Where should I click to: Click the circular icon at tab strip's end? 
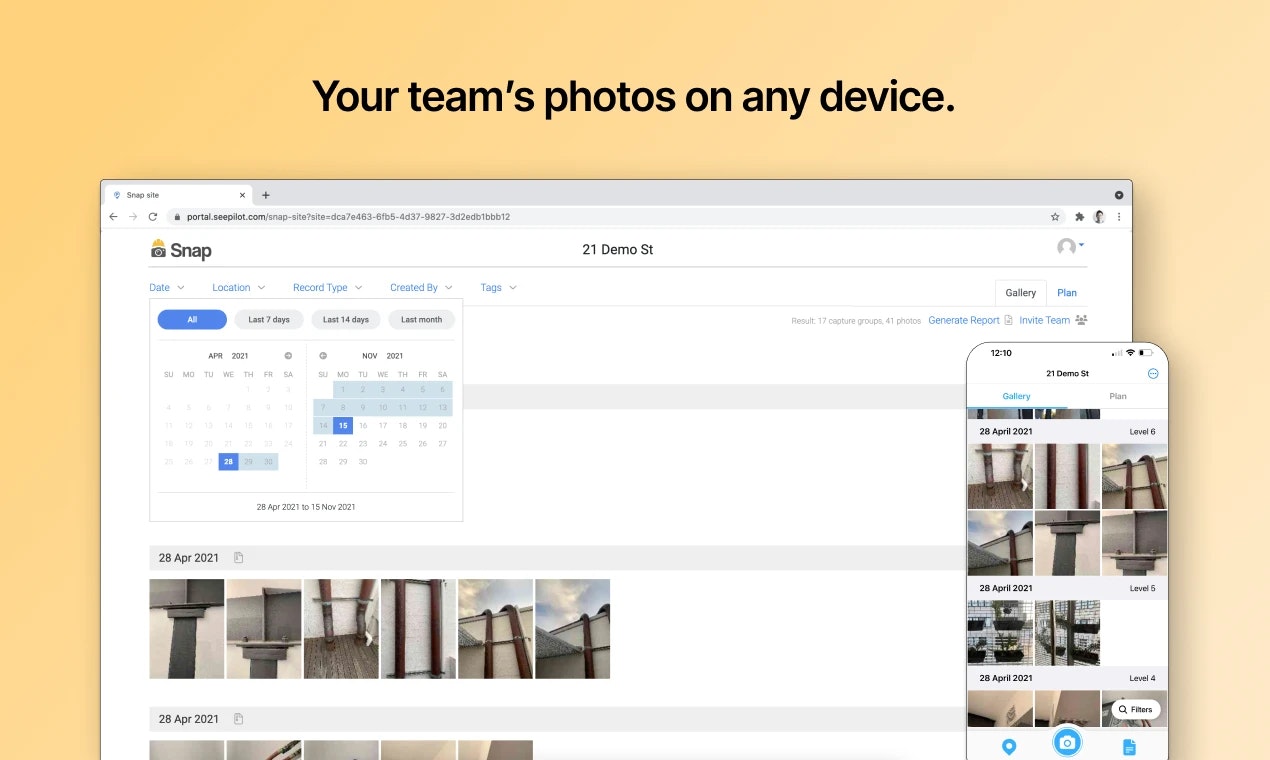click(1119, 195)
